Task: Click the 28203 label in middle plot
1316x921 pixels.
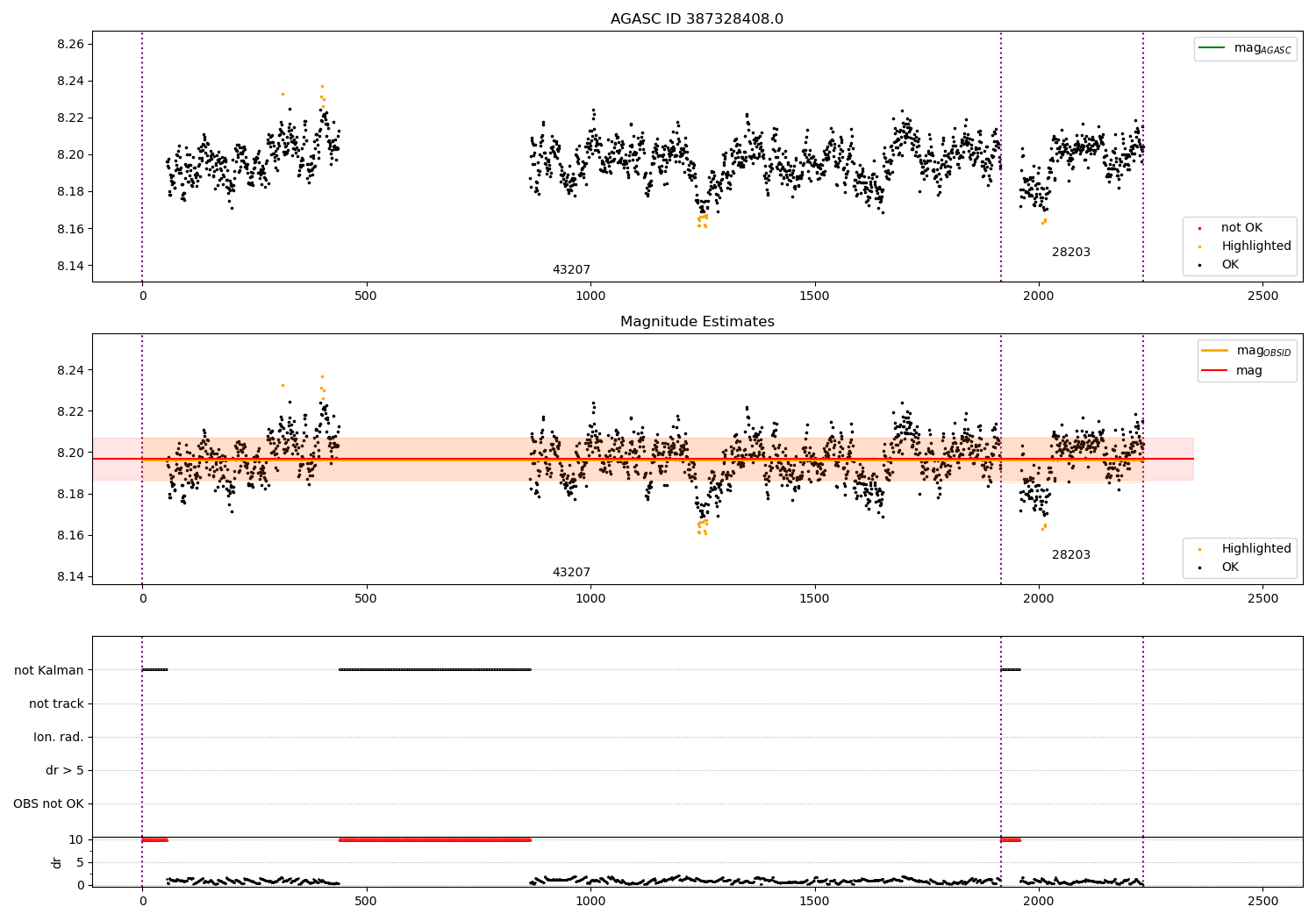Action: 1071,555
